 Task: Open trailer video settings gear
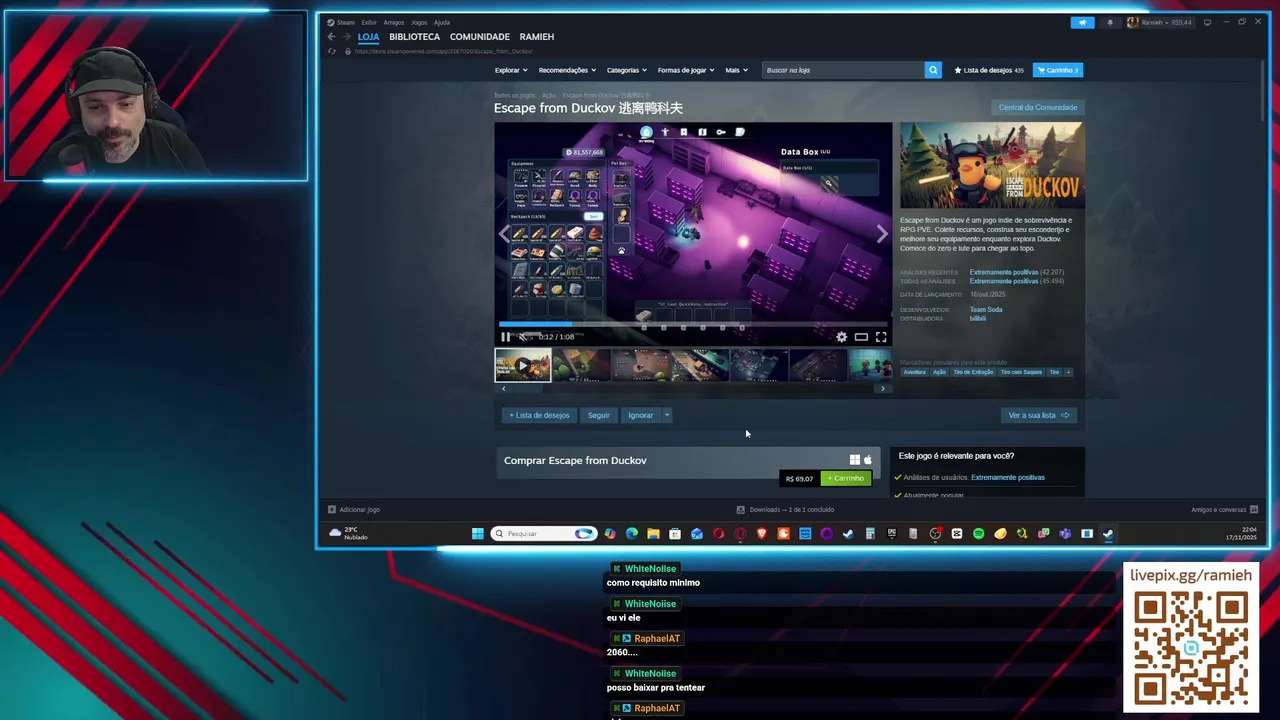(x=842, y=337)
